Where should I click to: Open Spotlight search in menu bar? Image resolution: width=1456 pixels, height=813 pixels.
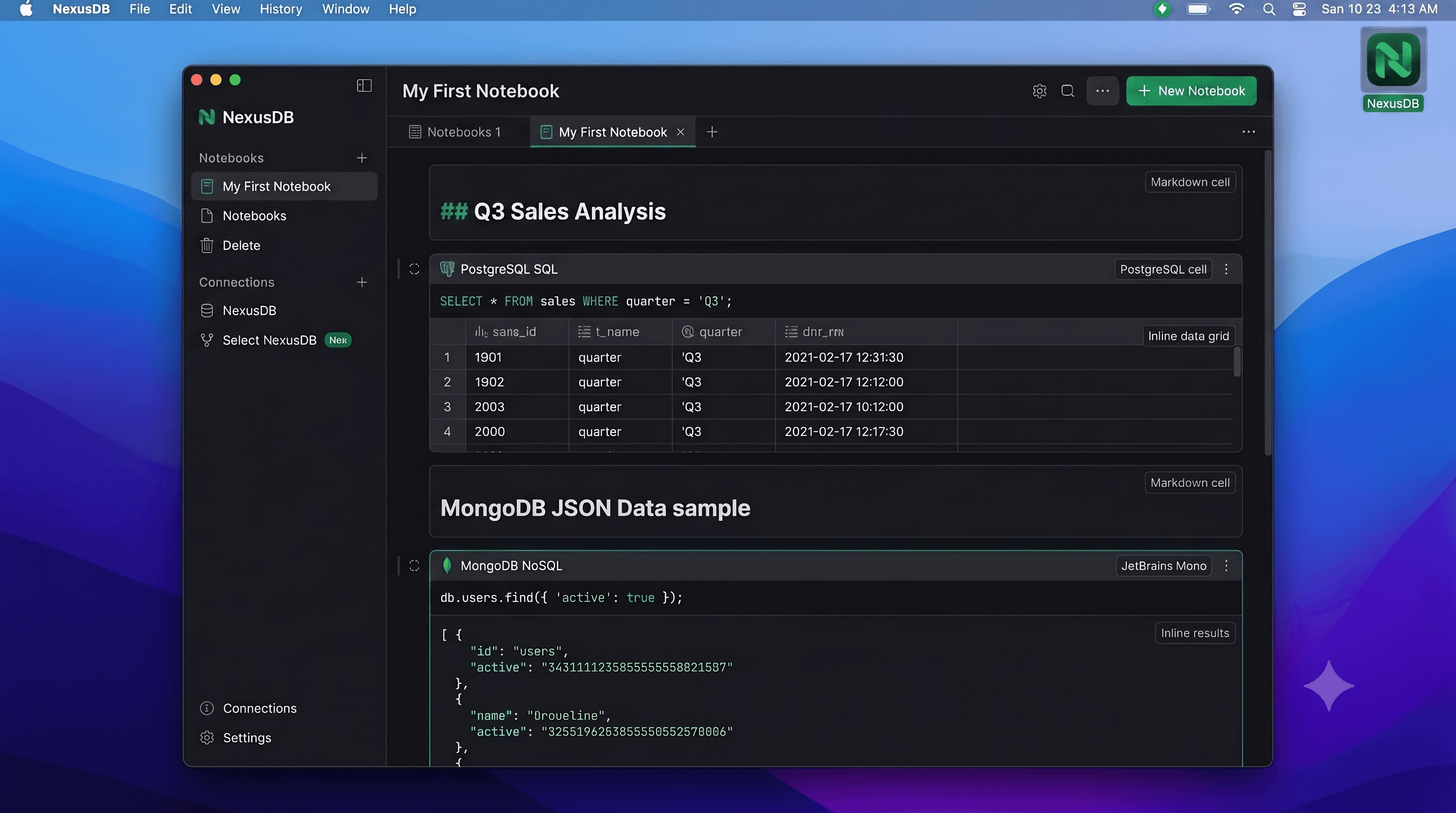click(1268, 9)
